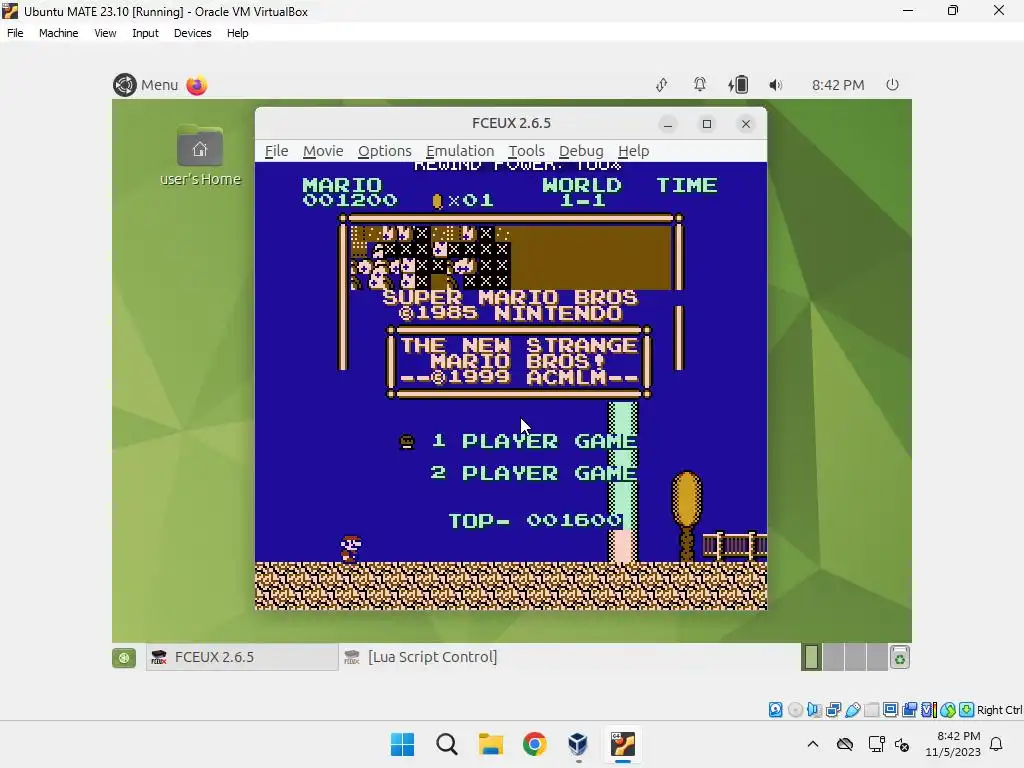Viewport: 1024px width, 768px height.
Task: Switch to FCEUX 2.6.5 taskbar window
Action: pos(242,657)
